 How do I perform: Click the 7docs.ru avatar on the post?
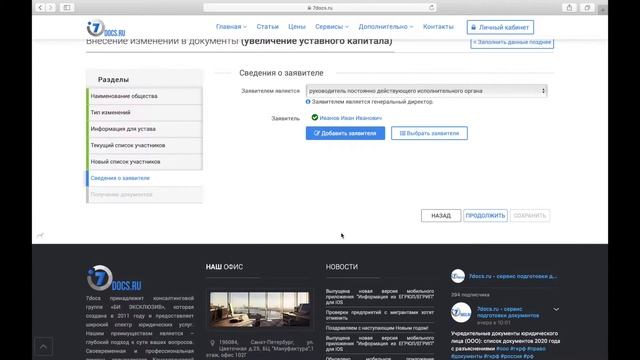[x=461, y=313]
